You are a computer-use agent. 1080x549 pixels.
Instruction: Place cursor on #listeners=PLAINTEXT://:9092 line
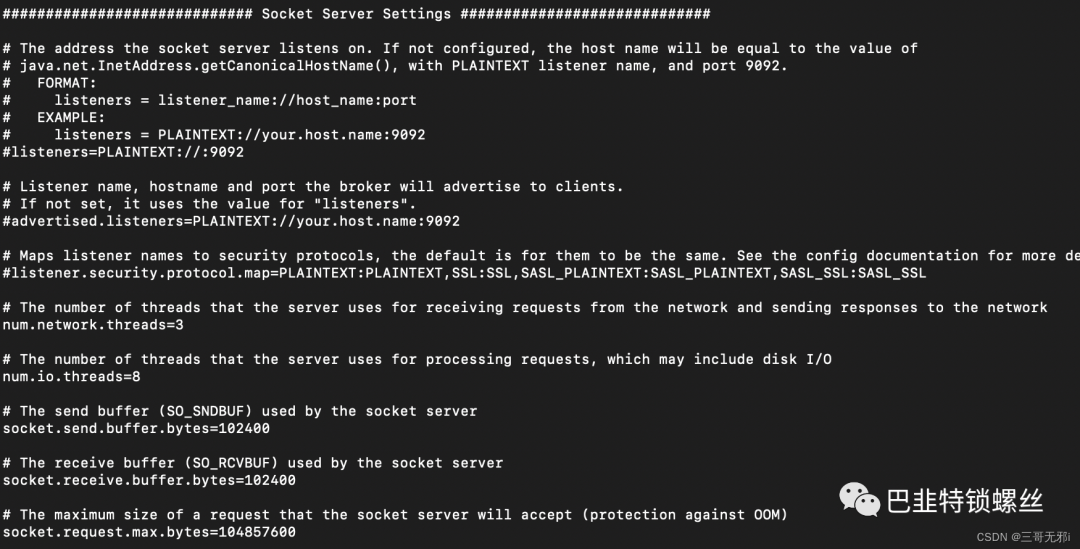point(123,152)
